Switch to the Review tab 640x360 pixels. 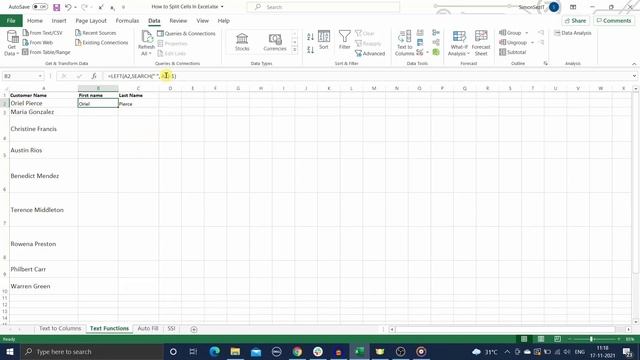(178, 20)
